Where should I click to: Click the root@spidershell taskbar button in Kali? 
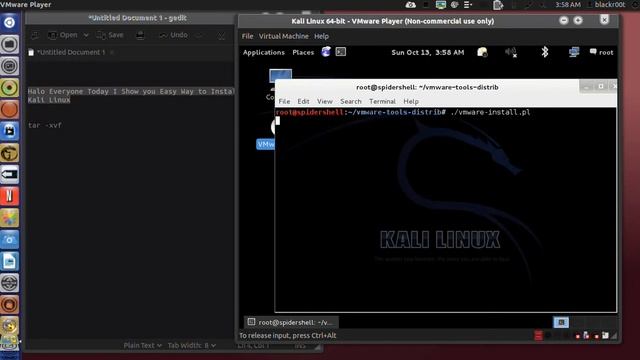pyautogui.click(x=291, y=322)
